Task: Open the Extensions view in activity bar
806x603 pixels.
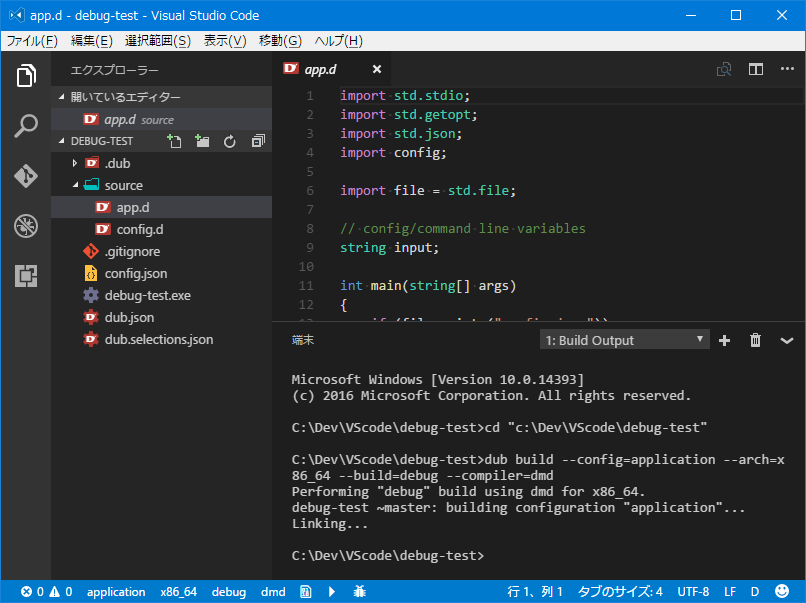Action: click(x=26, y=276)
